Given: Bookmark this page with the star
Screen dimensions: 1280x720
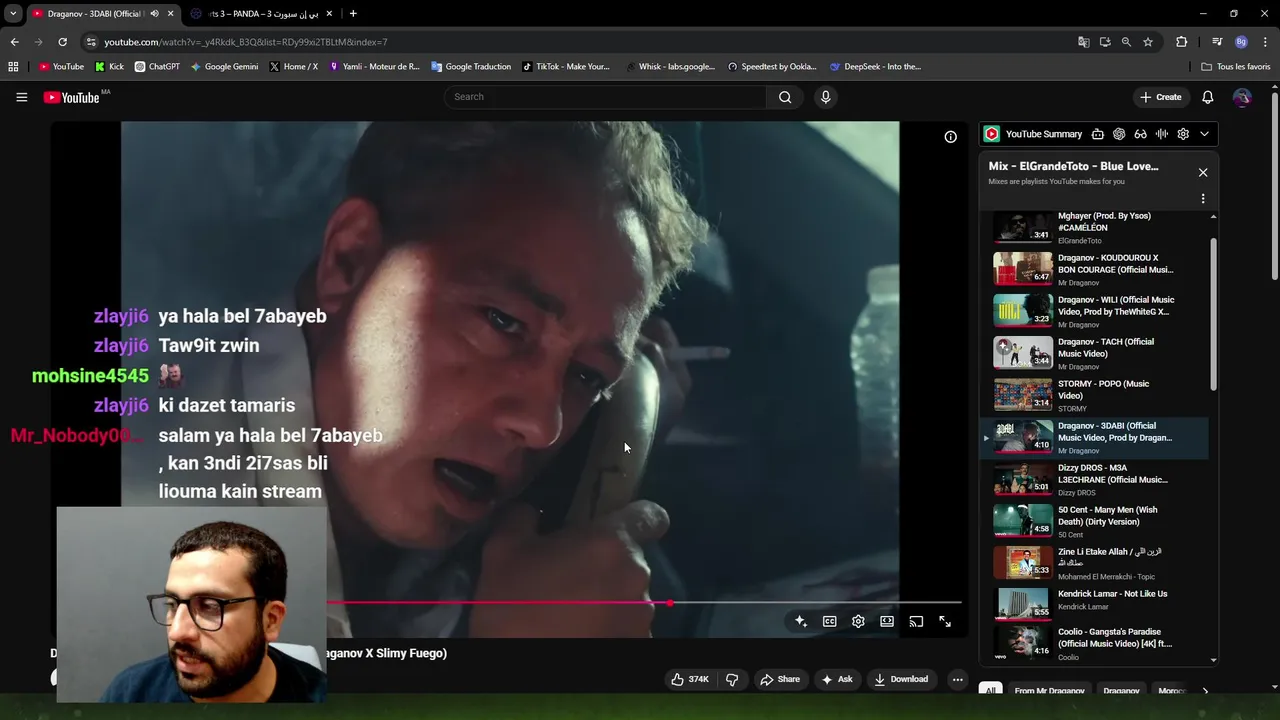Looking at the screenshot, I should [1148, 42].
